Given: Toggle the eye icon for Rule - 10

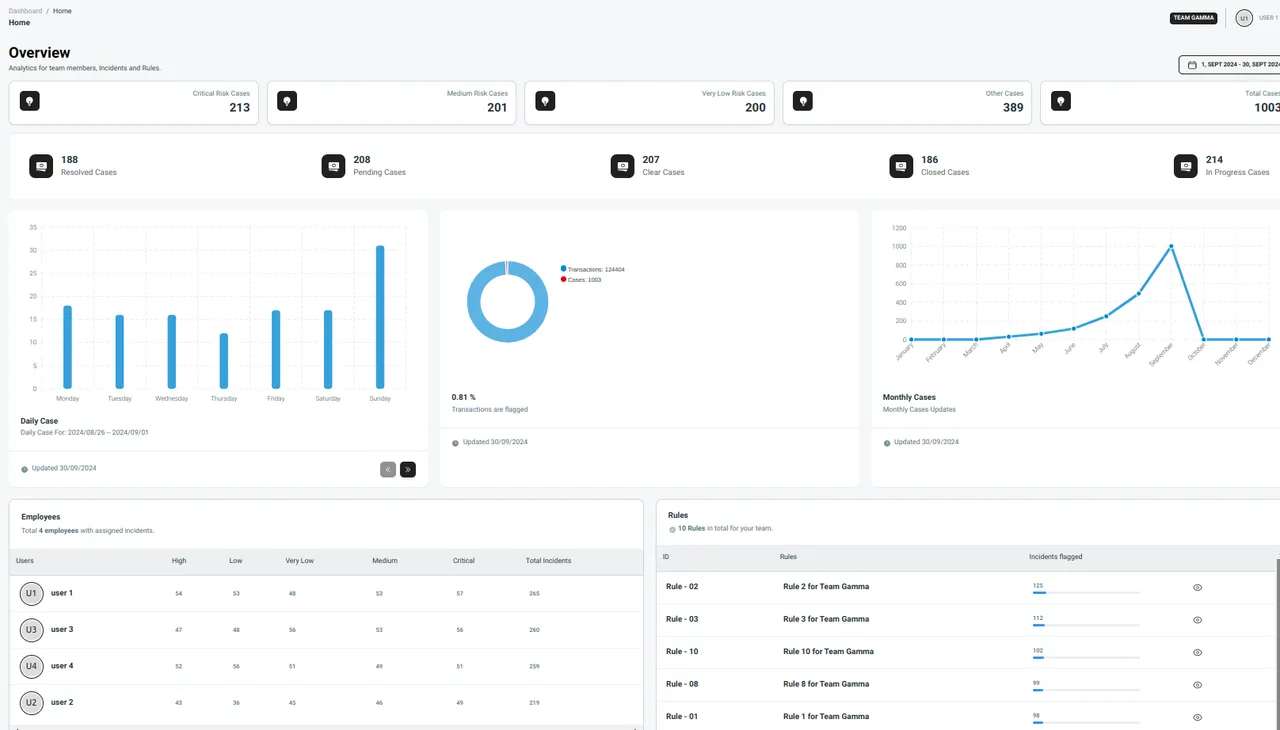Looking at the screenshot, I should coord(1197,652).
